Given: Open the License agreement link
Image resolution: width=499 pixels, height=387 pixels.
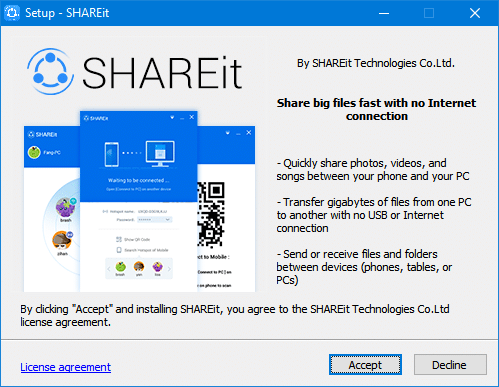Looking at the screenshot, I should [66, 367].
